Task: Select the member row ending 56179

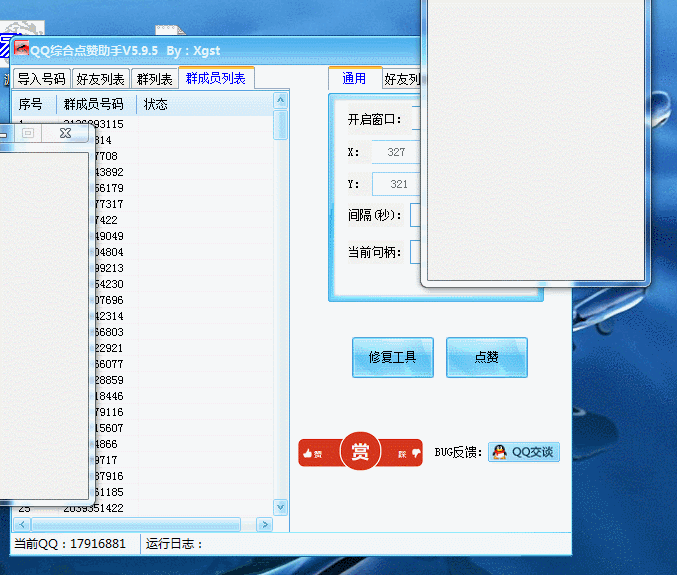Action: click(183, 188)
